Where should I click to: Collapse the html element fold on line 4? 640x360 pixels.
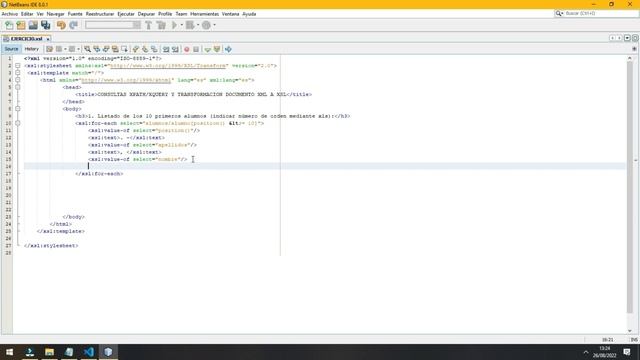point(18,80)
